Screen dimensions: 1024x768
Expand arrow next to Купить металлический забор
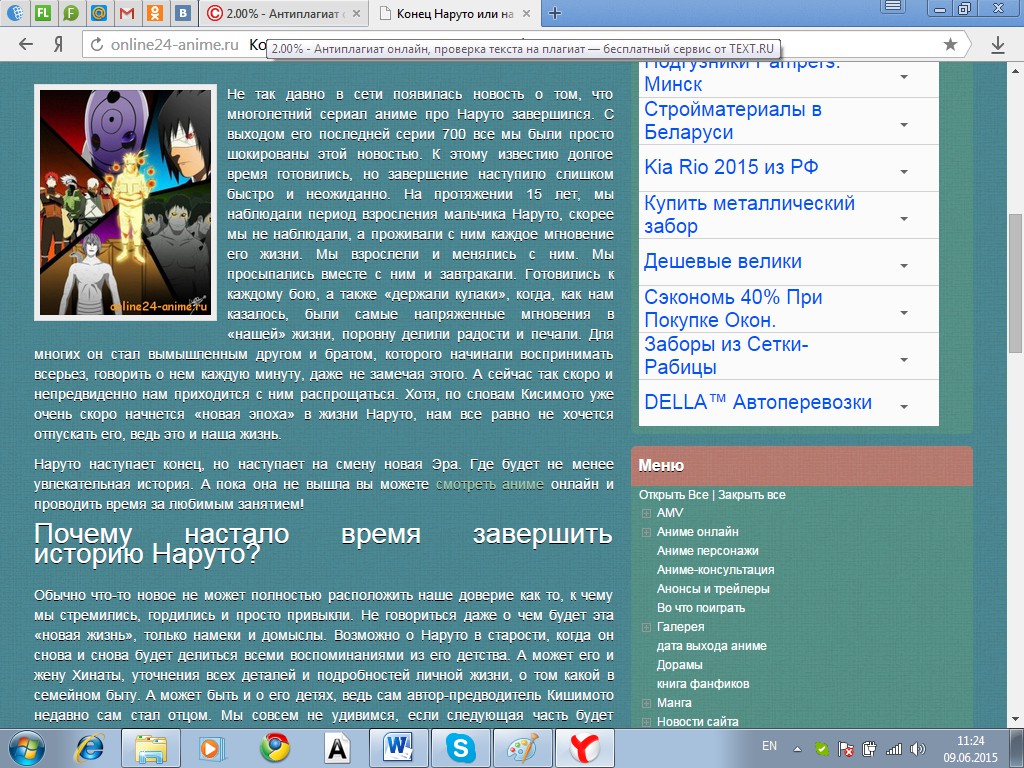[904, 219]
